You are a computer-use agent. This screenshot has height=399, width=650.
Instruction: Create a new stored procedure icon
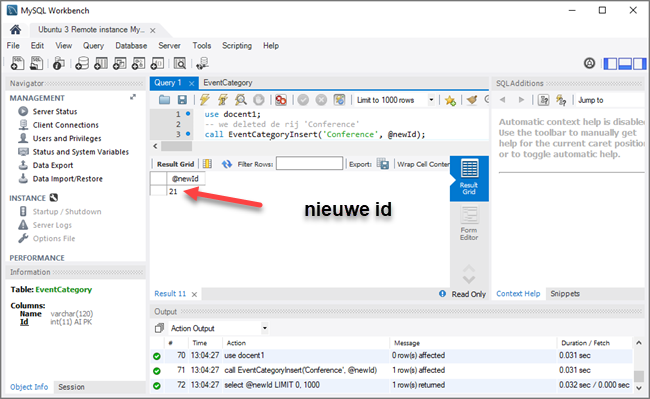[138, 63]
